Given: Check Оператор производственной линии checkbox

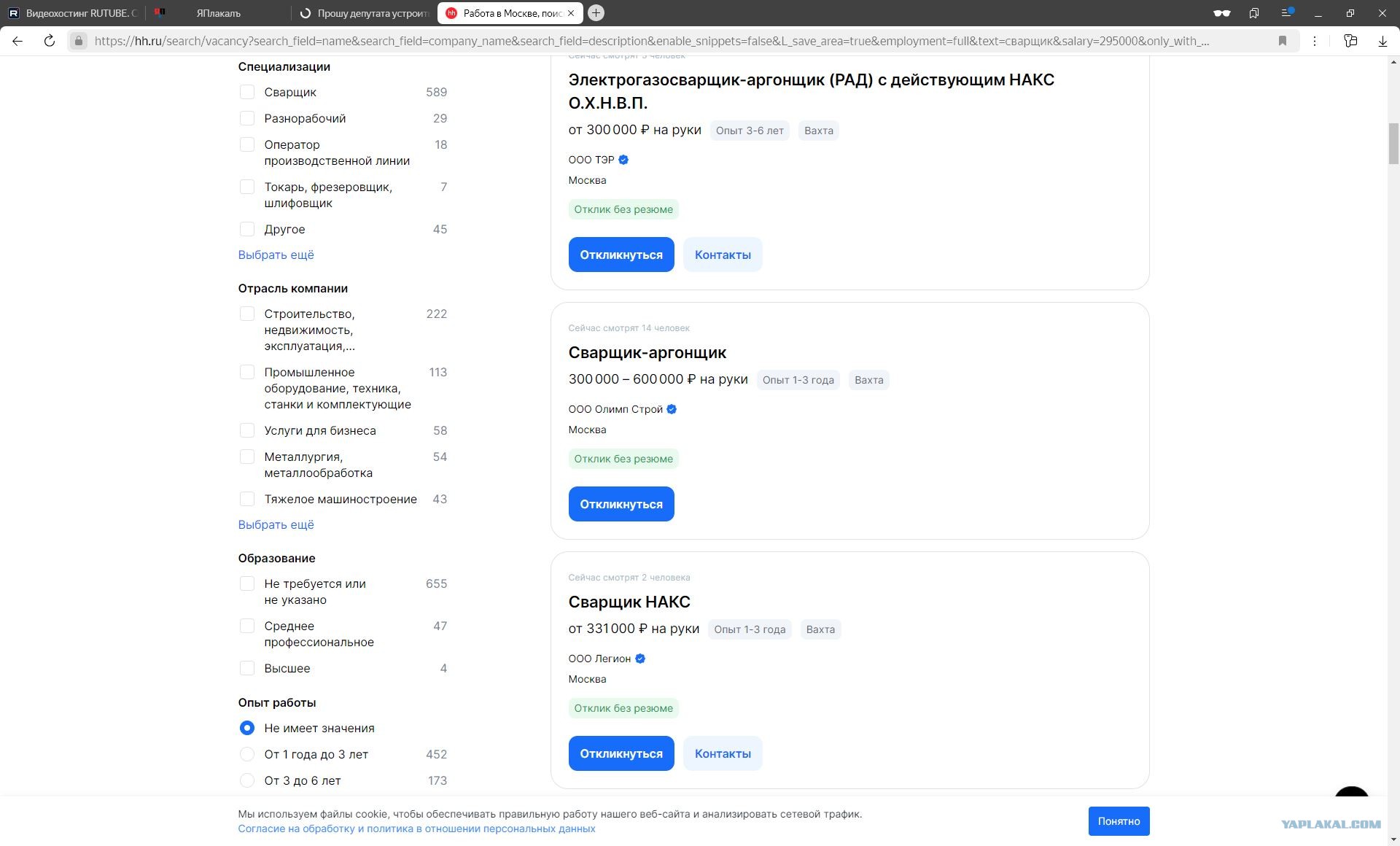Looking at the screenshot, I should 247,144.
